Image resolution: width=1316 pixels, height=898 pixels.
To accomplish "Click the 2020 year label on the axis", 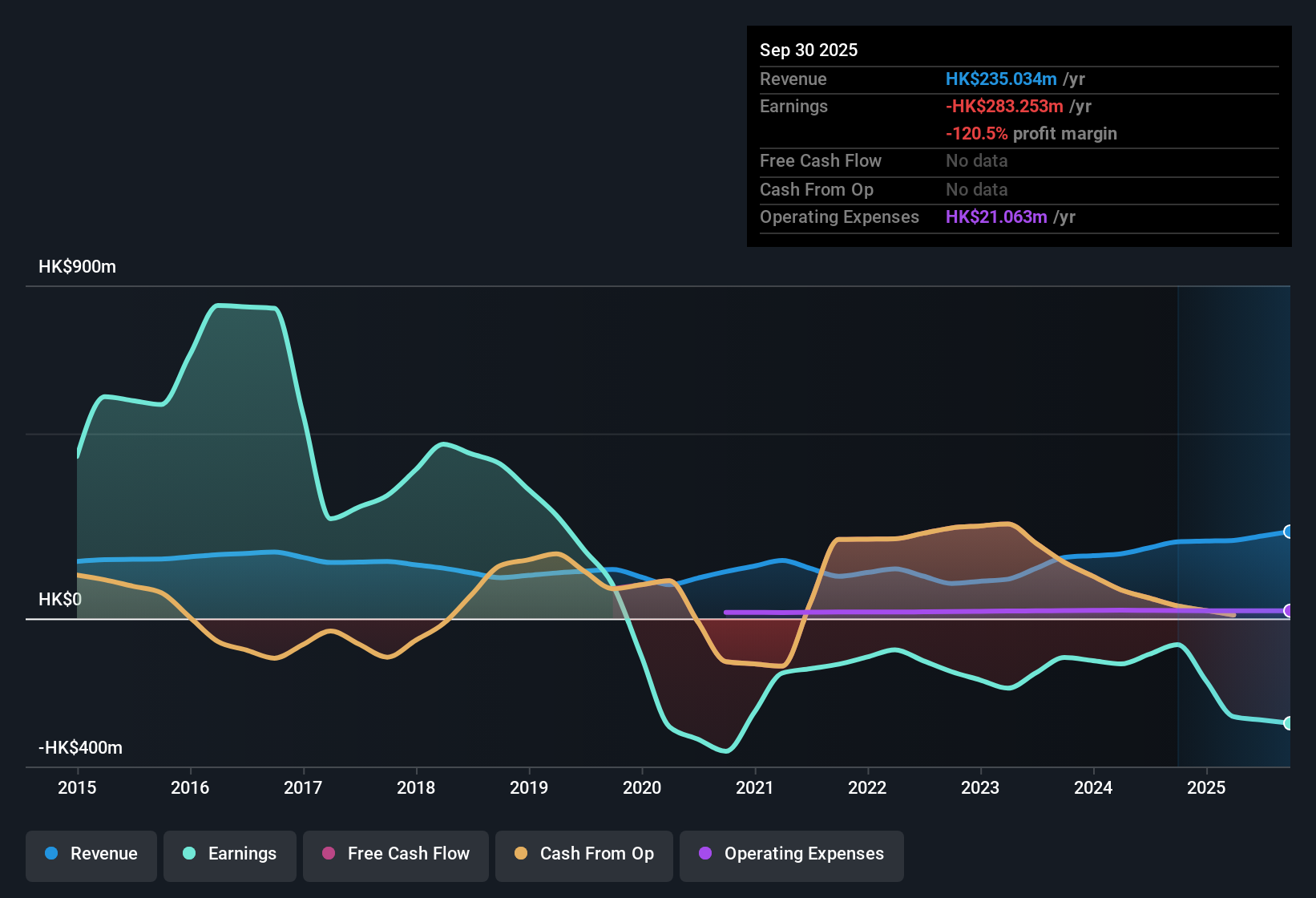I will (x=642, y=788).
